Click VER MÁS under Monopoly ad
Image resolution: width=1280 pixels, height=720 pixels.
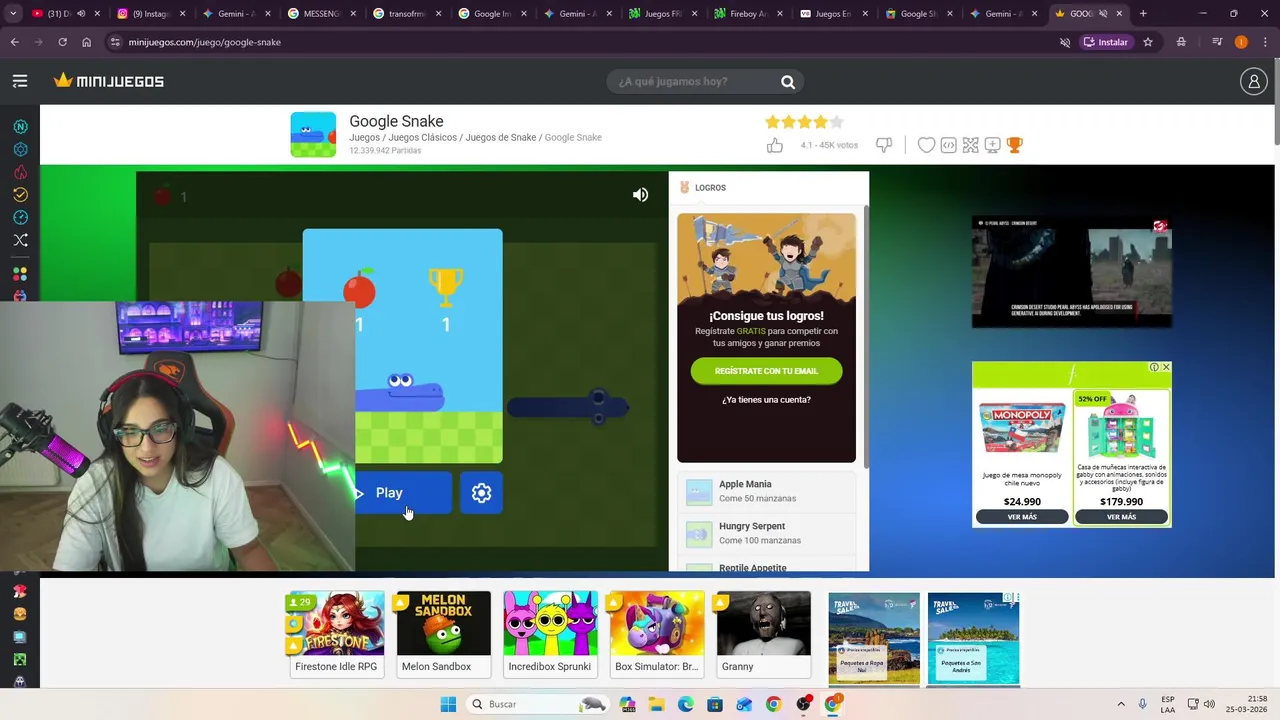click(x=1022, y=517)
